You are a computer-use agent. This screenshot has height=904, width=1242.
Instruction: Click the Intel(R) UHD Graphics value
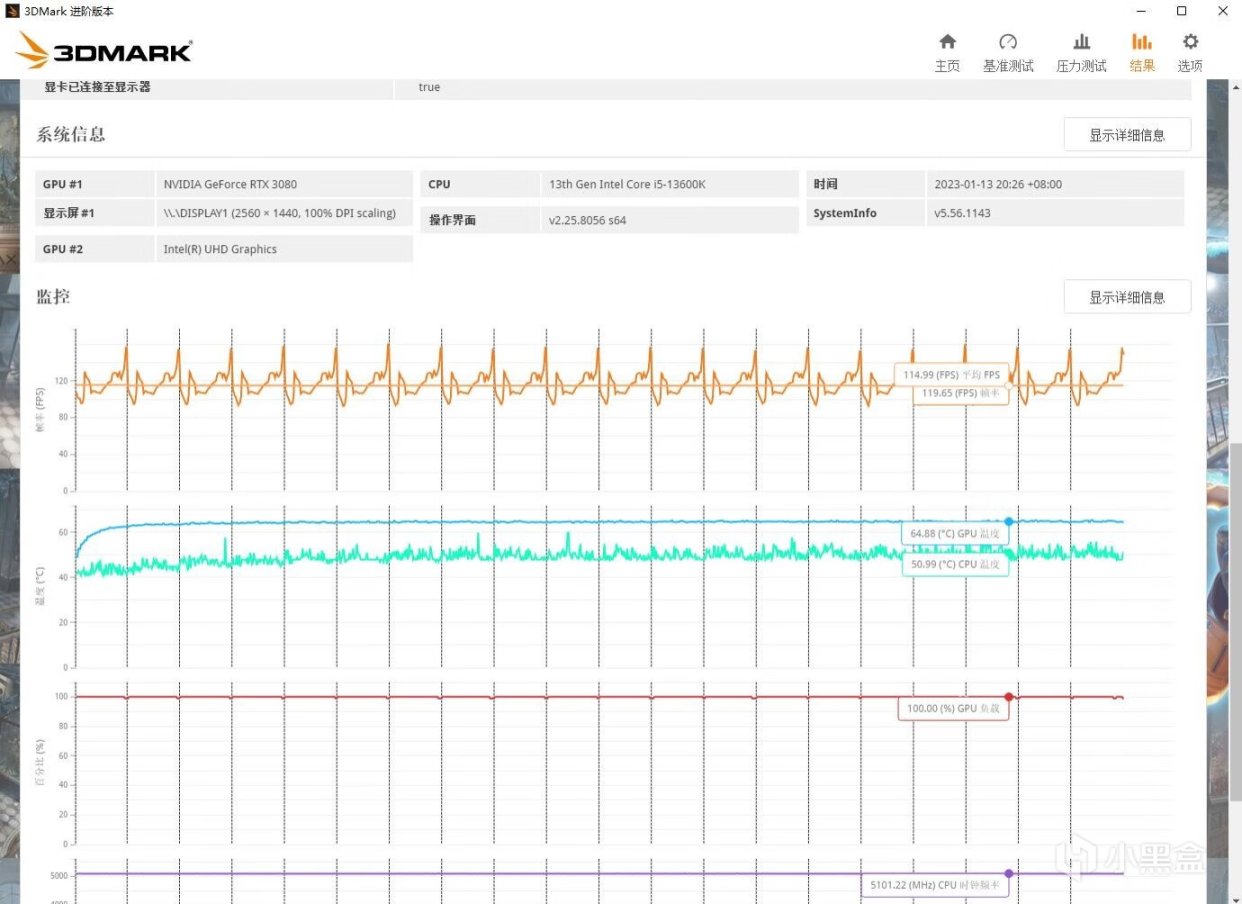pos(220,249)
